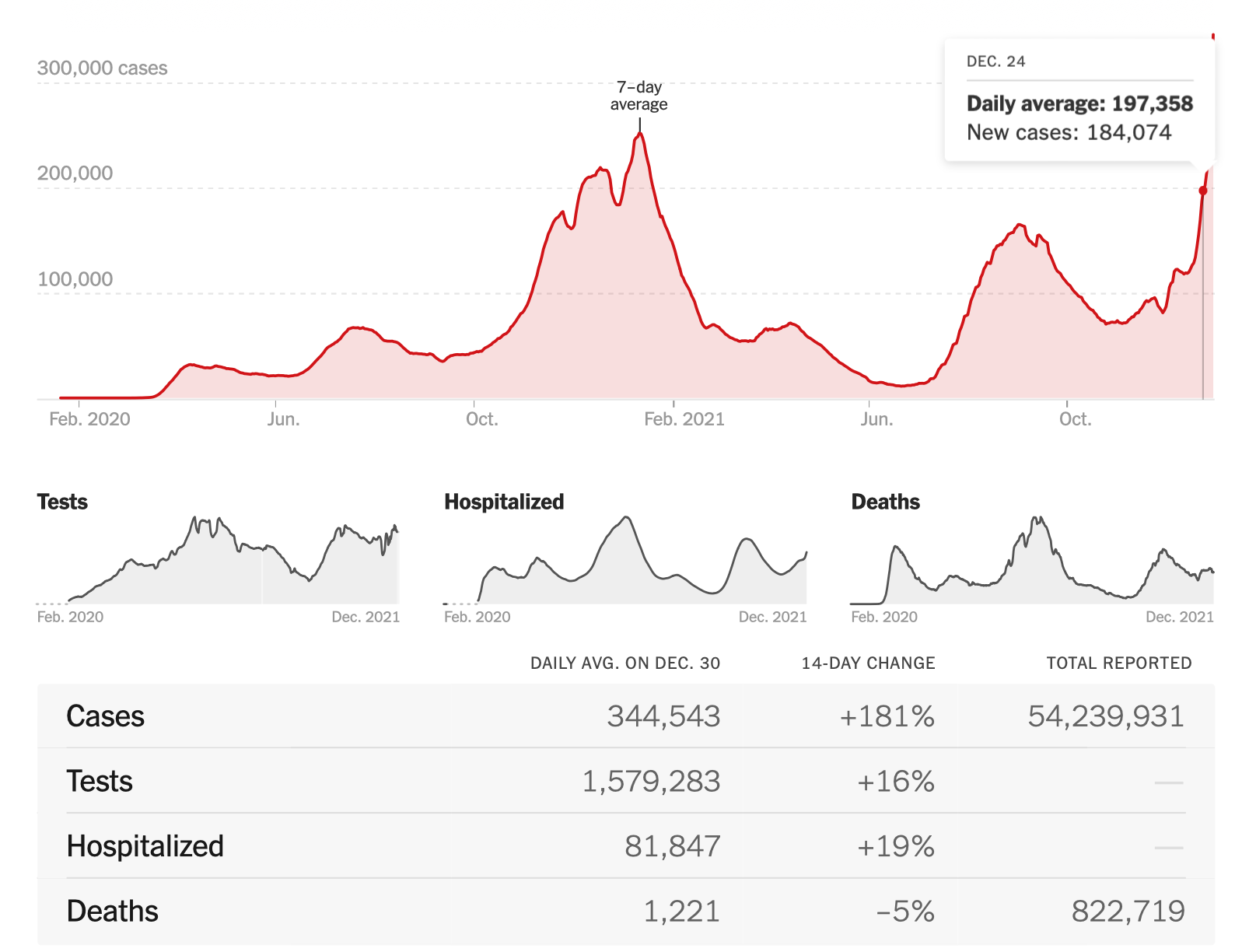Click the '7-day average' annotation label
The image size is (1235, 952).
point(638,96)
